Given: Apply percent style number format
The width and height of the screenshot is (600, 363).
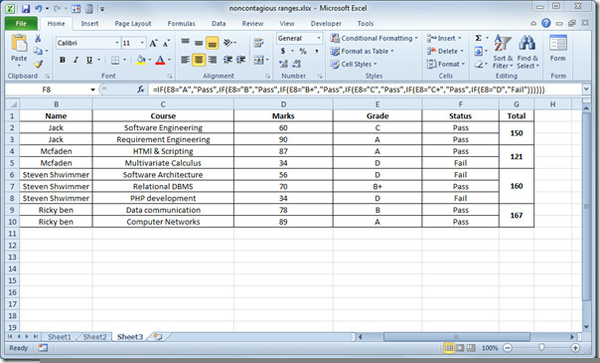Looking at the screenshot, I should (x=303, y=51).
